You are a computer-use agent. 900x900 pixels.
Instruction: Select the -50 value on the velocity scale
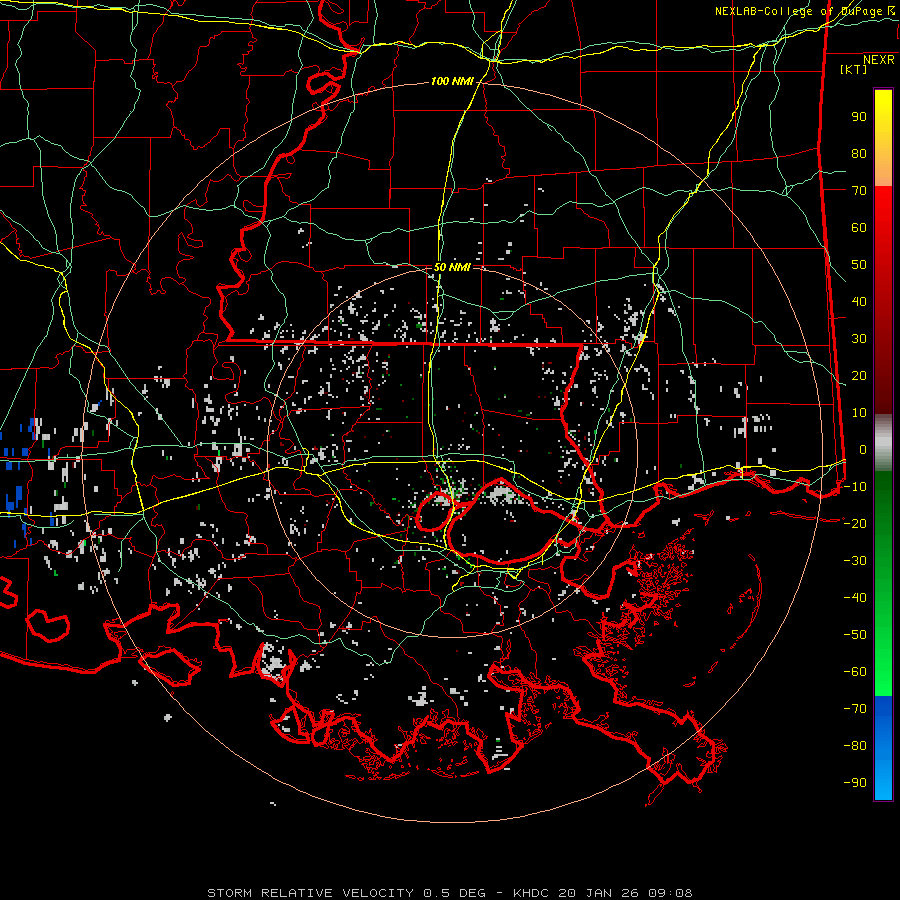[855, 635]
